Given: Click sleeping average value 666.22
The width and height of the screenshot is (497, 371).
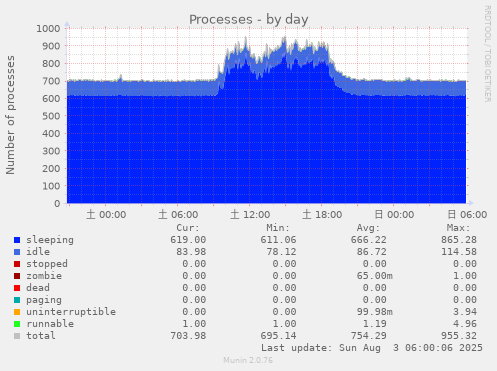Looking at the screenshot, I should point(368,240).
